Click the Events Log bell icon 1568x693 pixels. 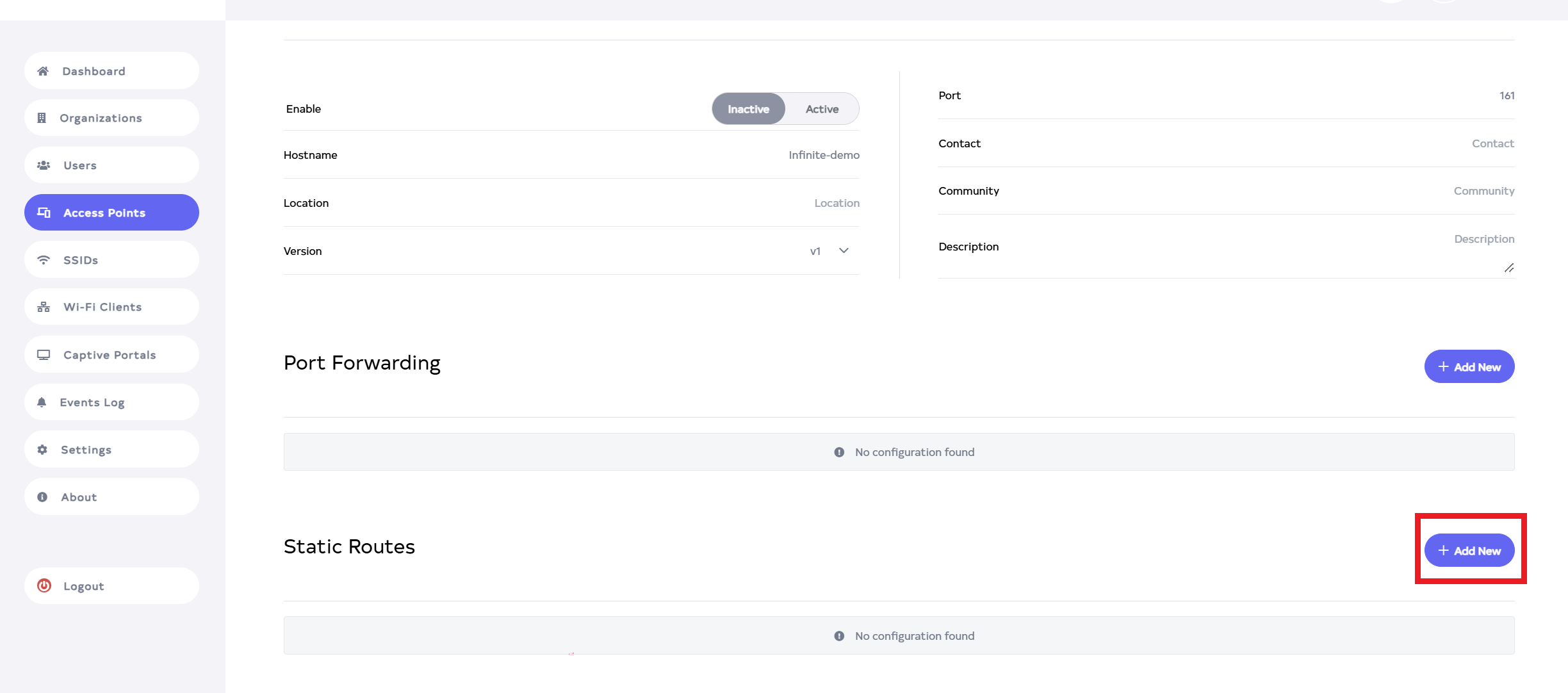click(x=42, y=402)
